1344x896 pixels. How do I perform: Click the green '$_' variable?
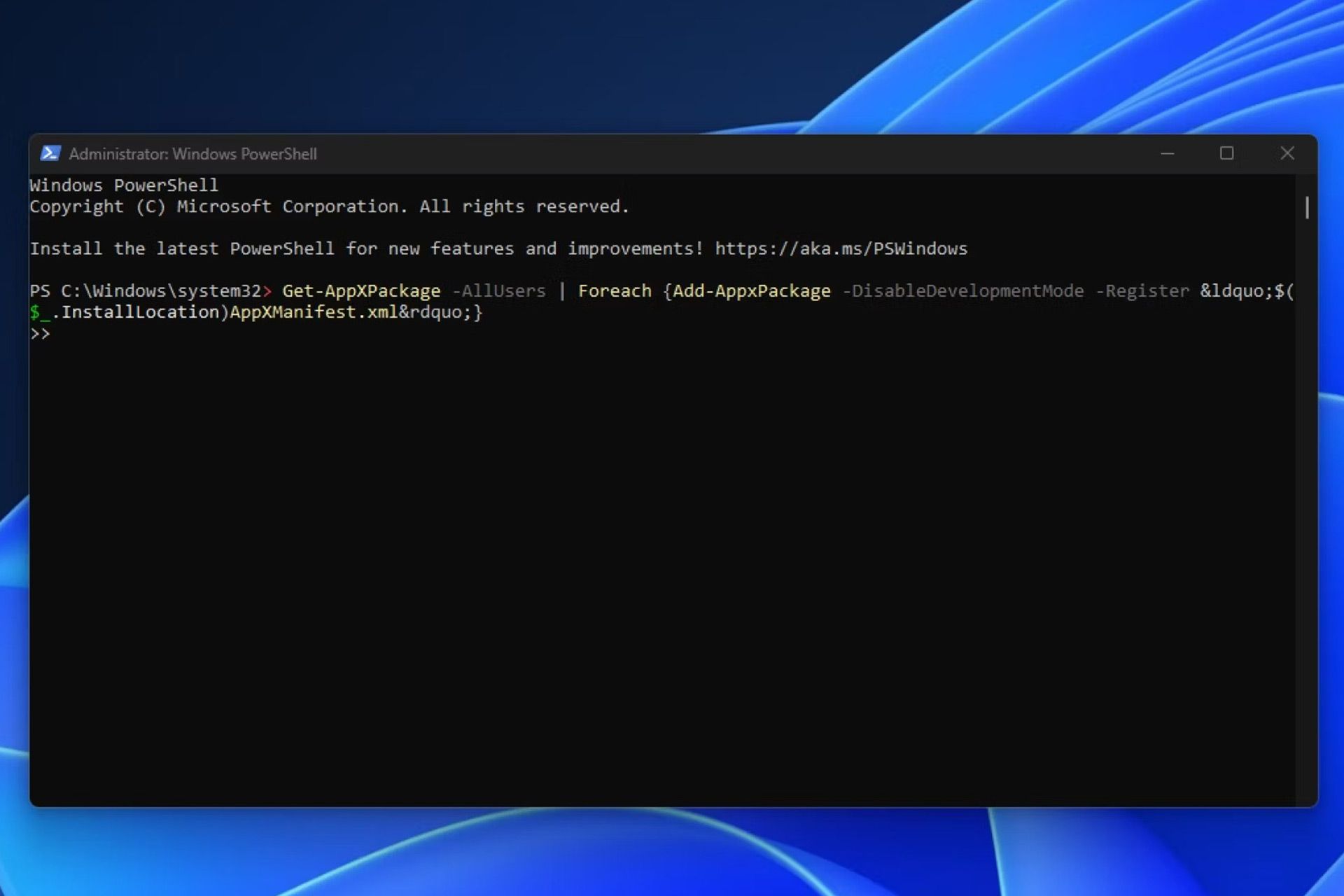click(x=40, y=313)
